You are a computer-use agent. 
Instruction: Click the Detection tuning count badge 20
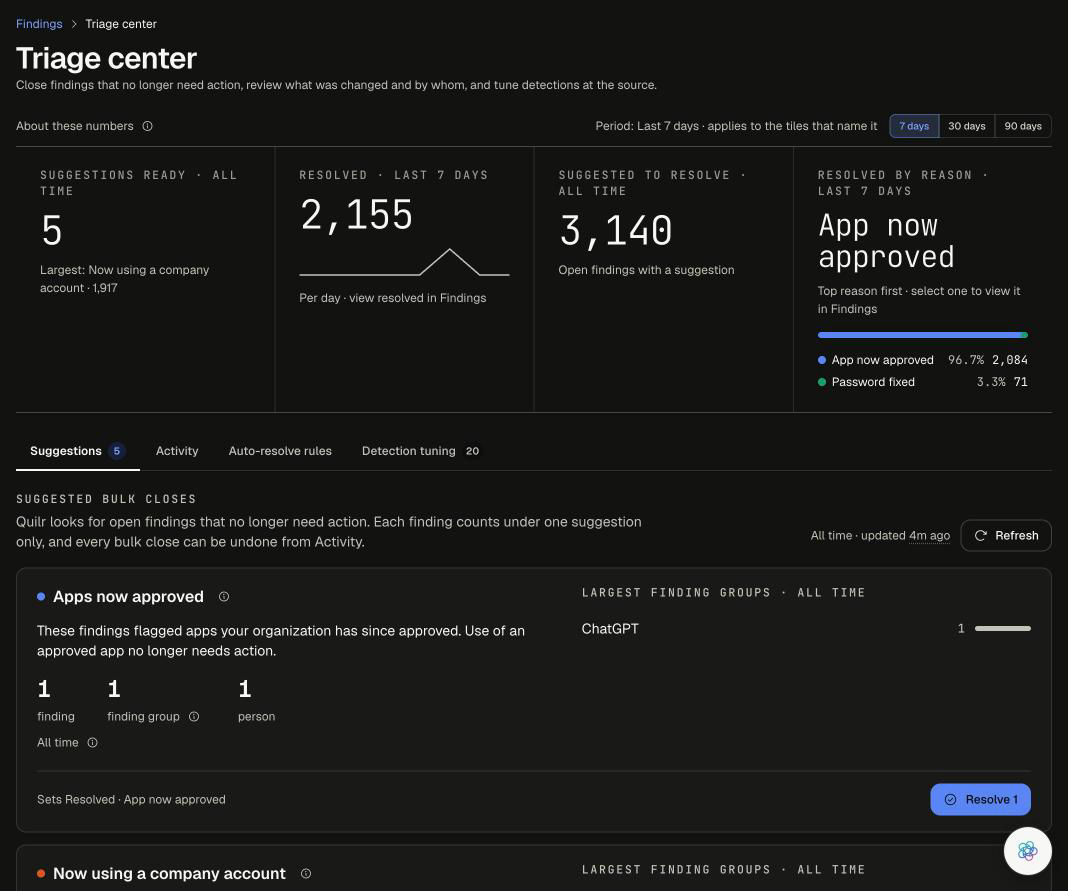pyautogui.click(x=473, y=451)
